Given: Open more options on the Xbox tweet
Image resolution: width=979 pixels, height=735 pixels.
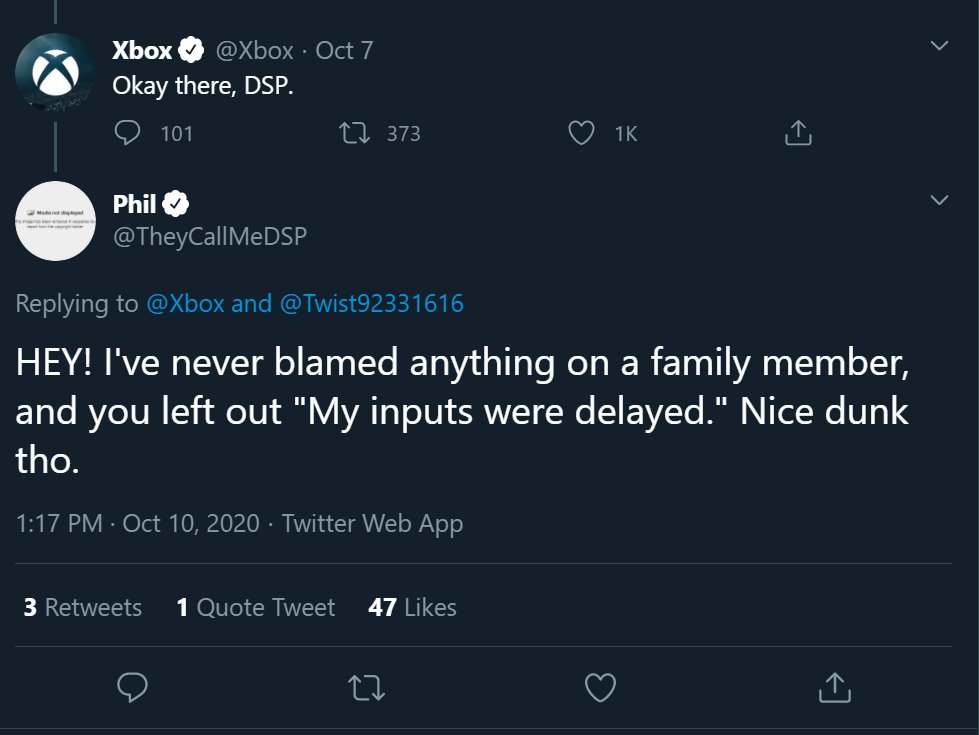Looking at the screenshot, I should click(x=939, y=46).
